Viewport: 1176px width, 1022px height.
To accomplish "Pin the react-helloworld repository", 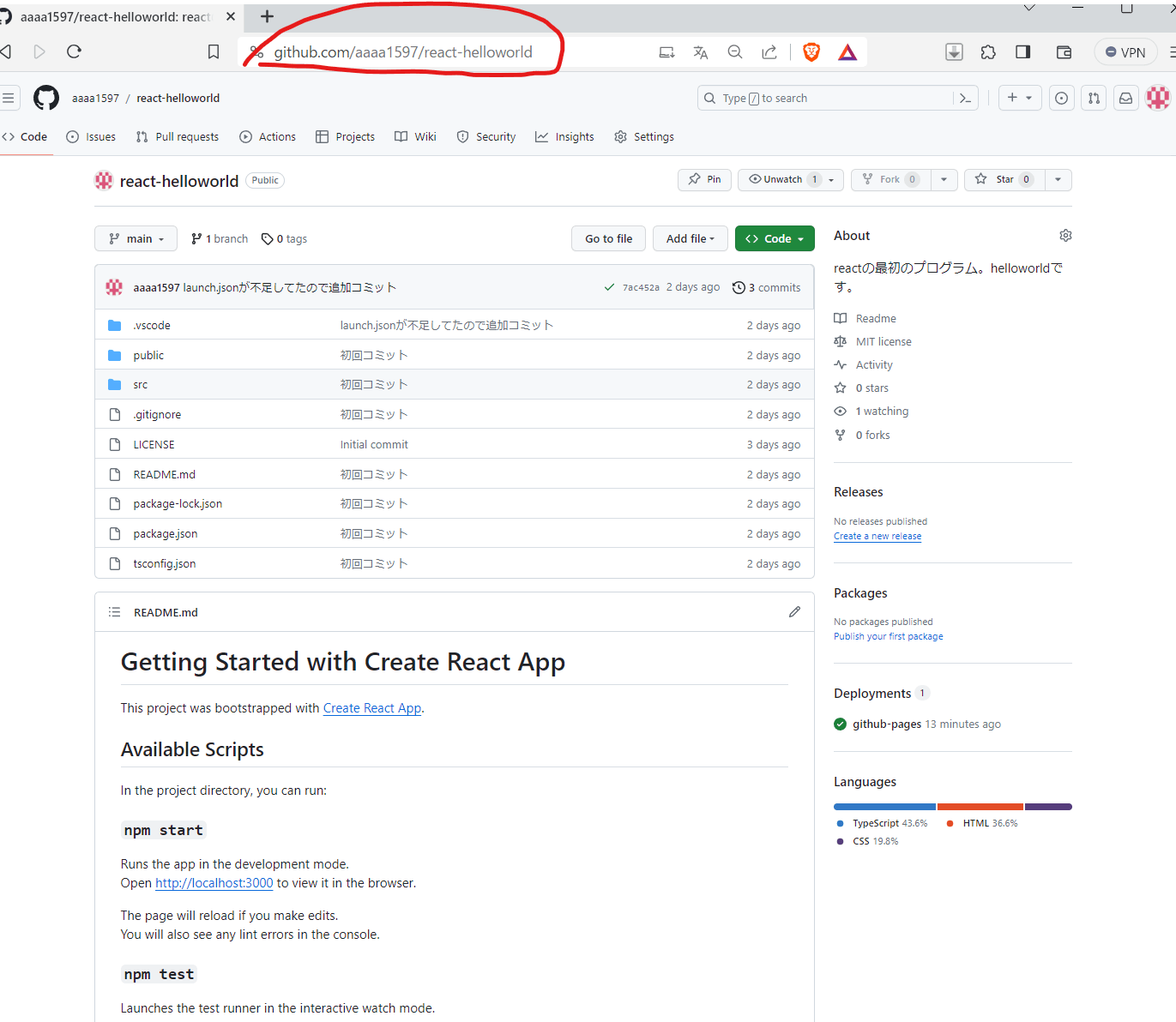I will [704, 179].
